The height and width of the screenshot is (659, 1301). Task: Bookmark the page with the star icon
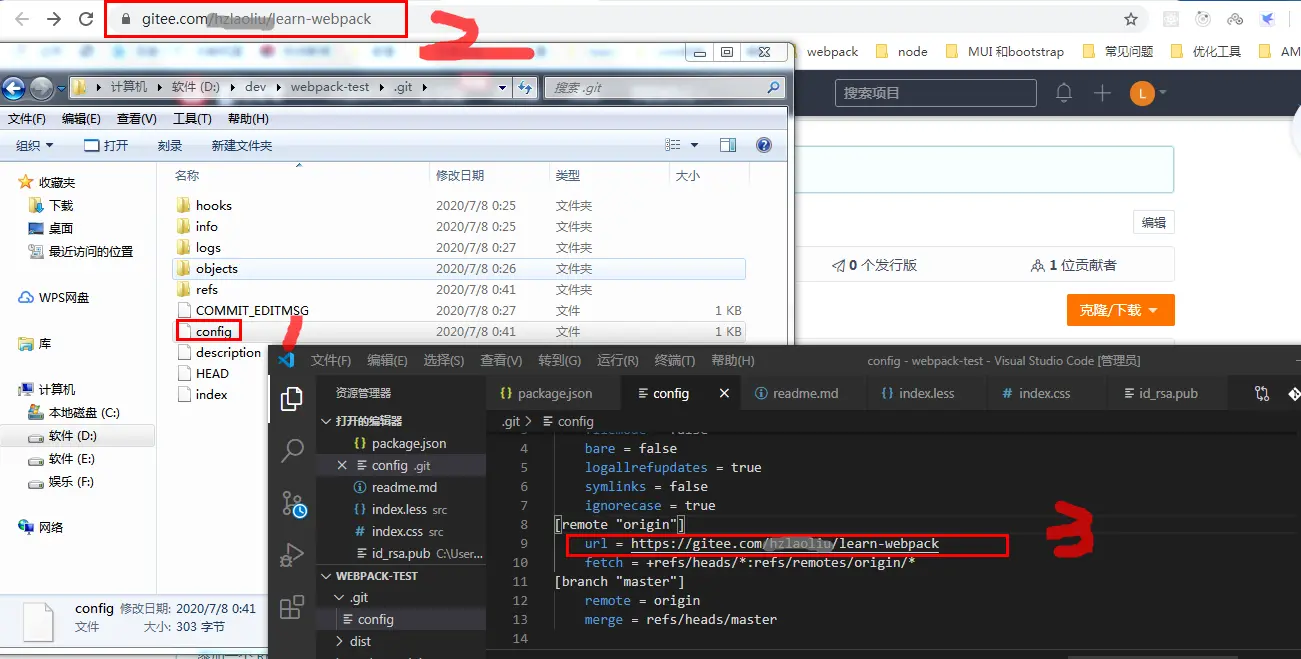(1131, 19)
